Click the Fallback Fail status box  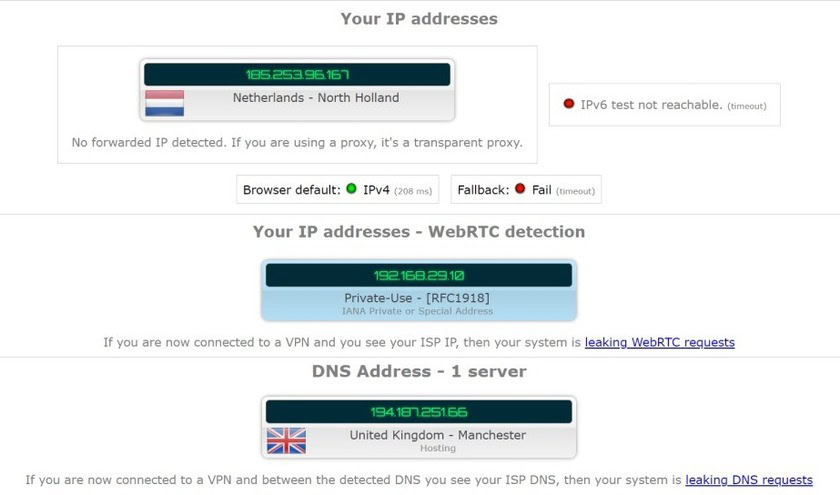pos(526,189)
